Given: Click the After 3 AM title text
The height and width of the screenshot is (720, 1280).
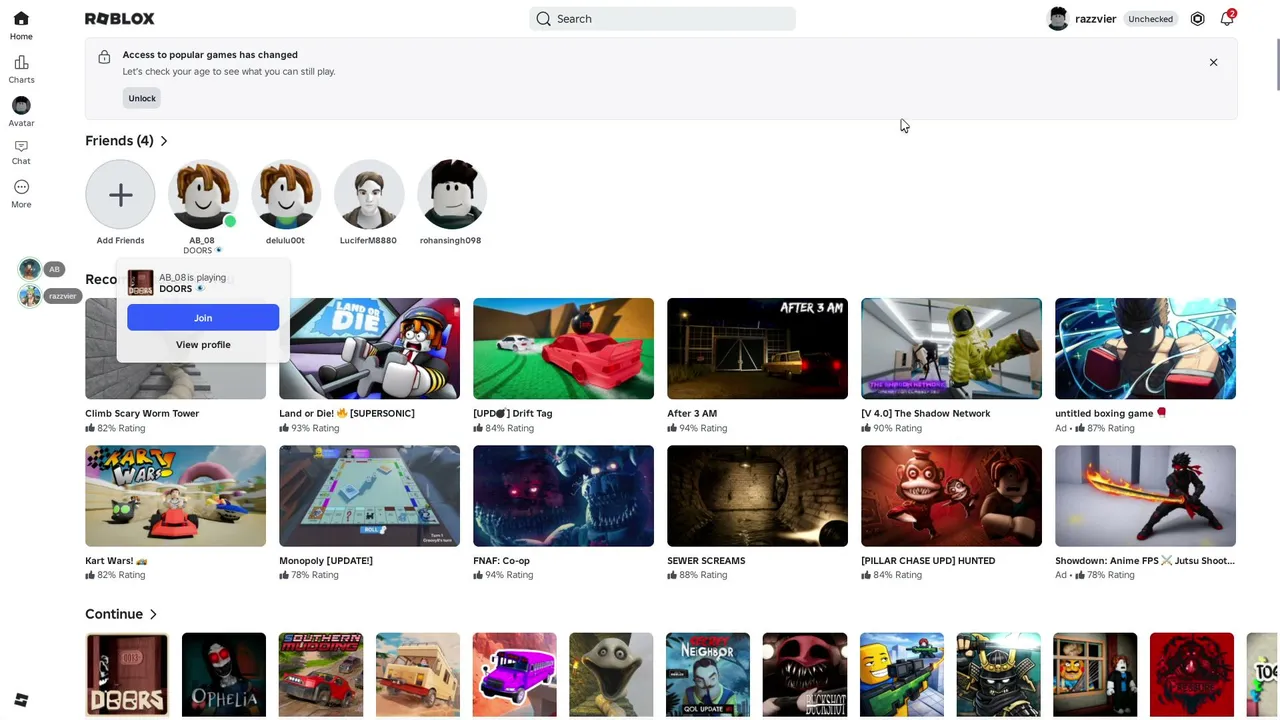Looking at the screenshot, I should point(692,413).
